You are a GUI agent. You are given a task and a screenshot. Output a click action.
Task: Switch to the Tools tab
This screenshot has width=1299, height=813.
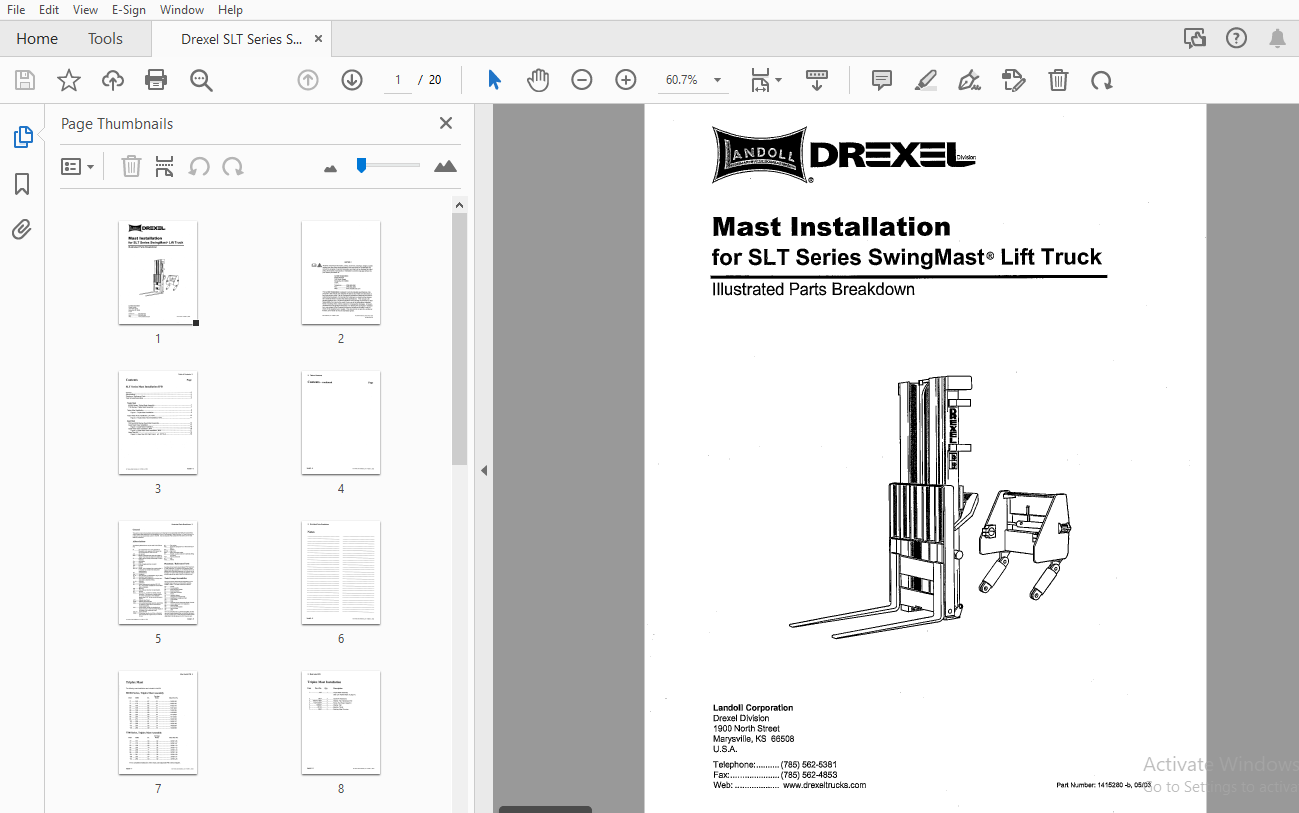pyautogui.click(x=105, y=38)
